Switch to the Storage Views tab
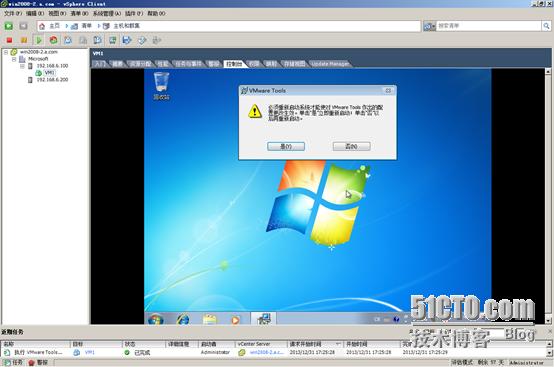This screenshot has height=367, width=554. point(294,64)
